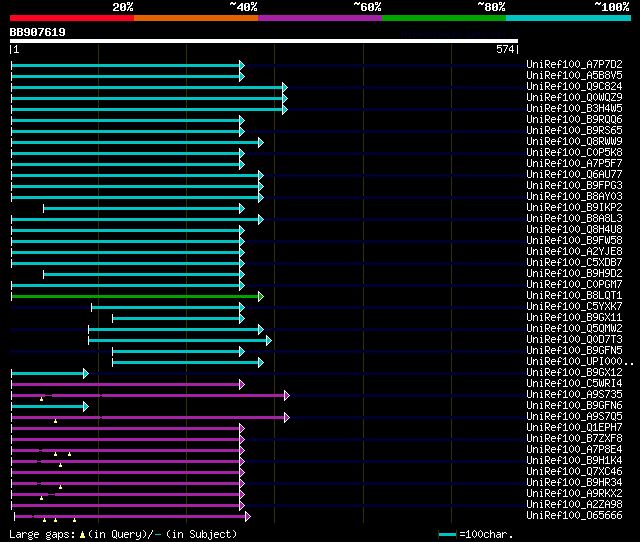Image resolution: width=640 pixels, height=542 pixels.
Task: Select the UniRef100_Q8H4U8 label
Action: [x=574, y=230]
